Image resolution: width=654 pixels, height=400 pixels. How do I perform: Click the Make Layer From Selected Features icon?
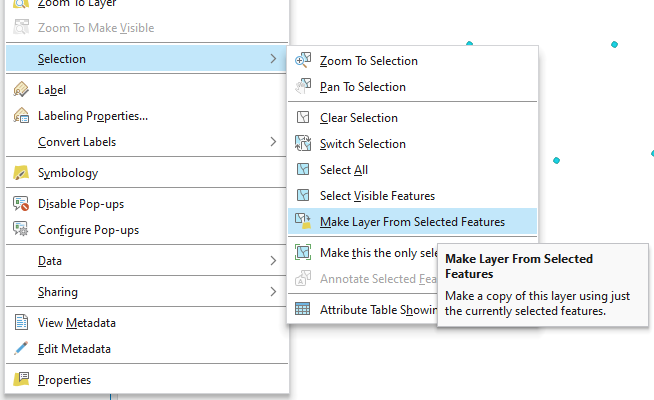(304, 222)
